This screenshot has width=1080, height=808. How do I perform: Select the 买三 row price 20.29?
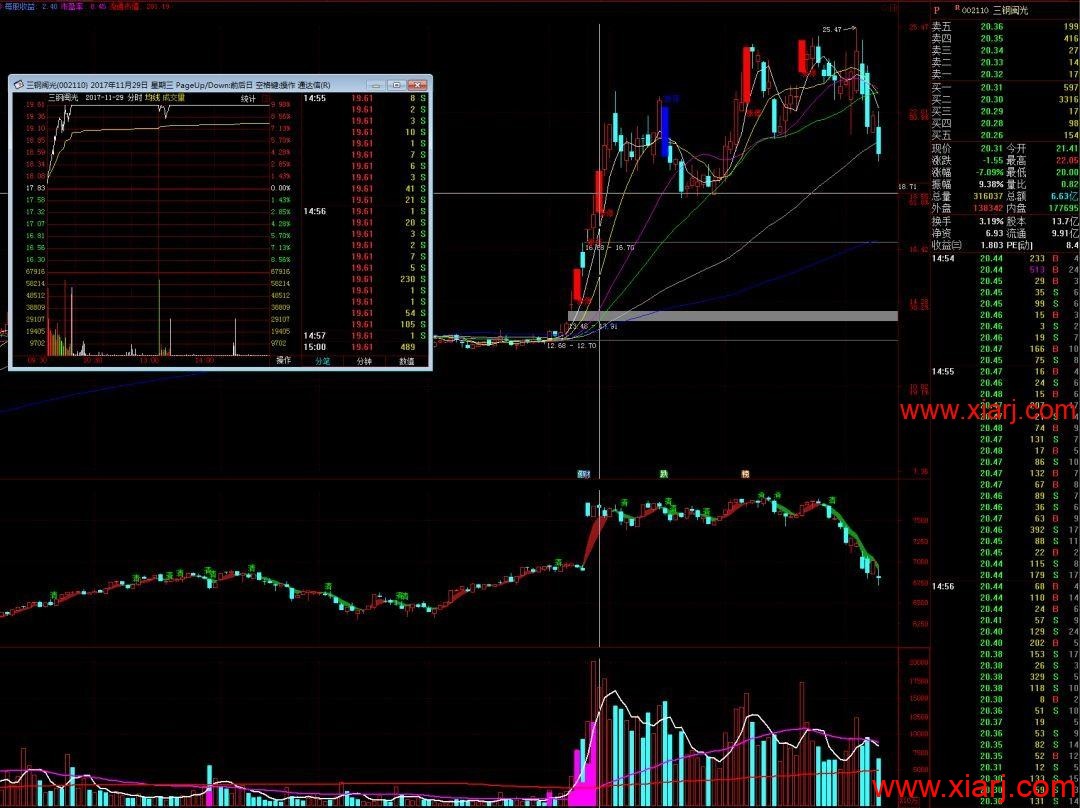tap(992, 111)
